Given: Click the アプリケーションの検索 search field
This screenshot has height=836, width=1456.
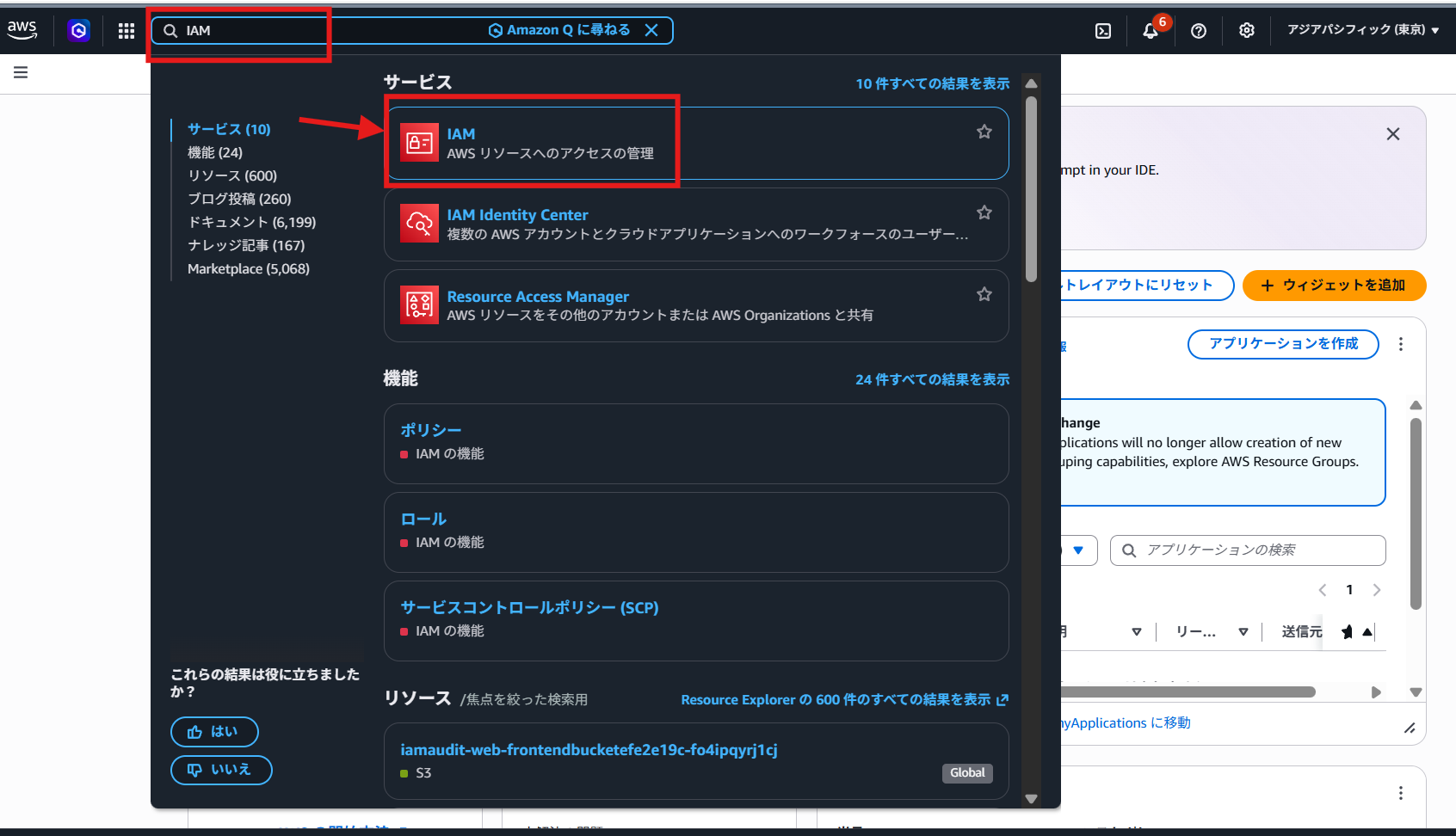Looking at the screenshot, I should tap(1248, 550).
